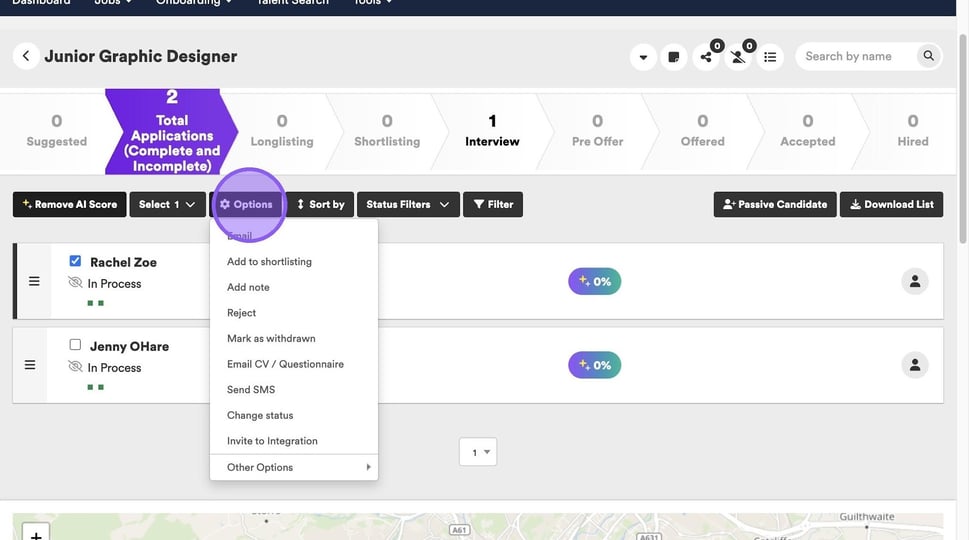Open the hidden candidates icon in header
Viewport: 969px width, 540px height.
click(738, 57)
